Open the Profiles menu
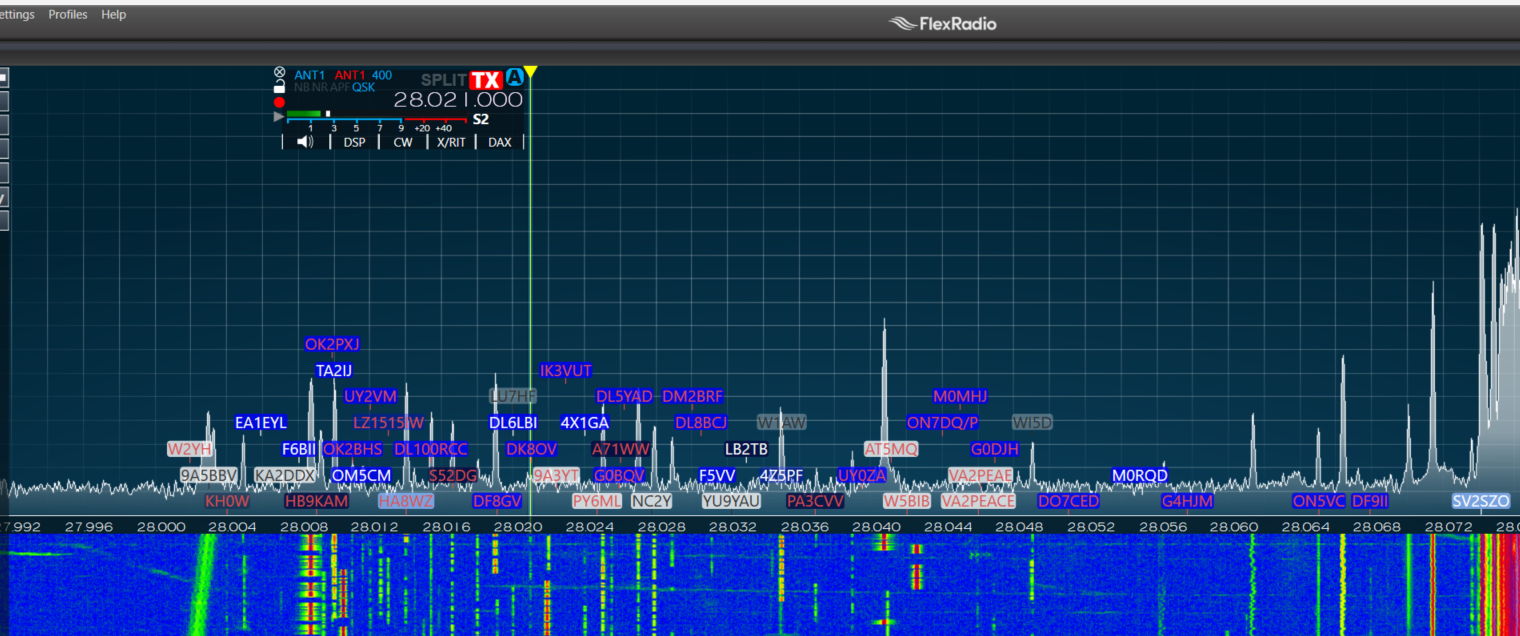The height and width of the screenshot is (636, 1520). coord(68,15)
